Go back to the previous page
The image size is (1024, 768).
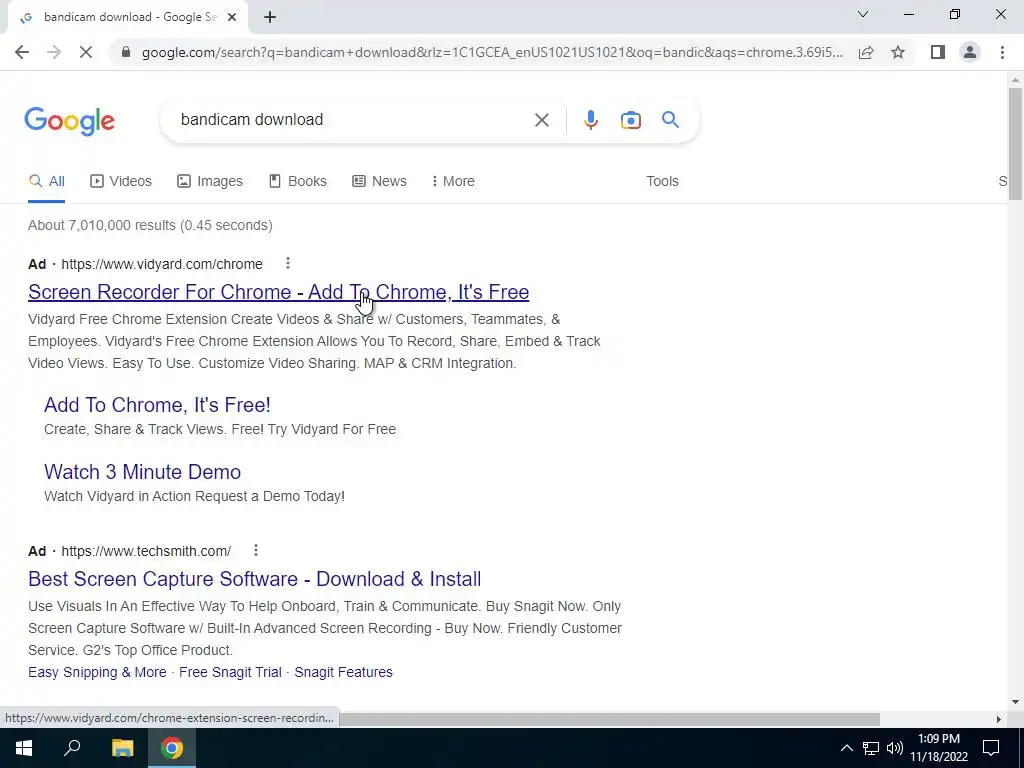pos(22,52)
